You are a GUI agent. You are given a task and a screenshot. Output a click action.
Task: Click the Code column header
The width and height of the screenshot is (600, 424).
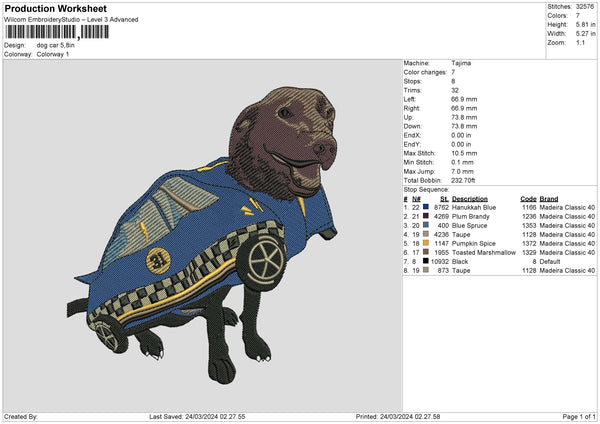[x=529, y=198]
